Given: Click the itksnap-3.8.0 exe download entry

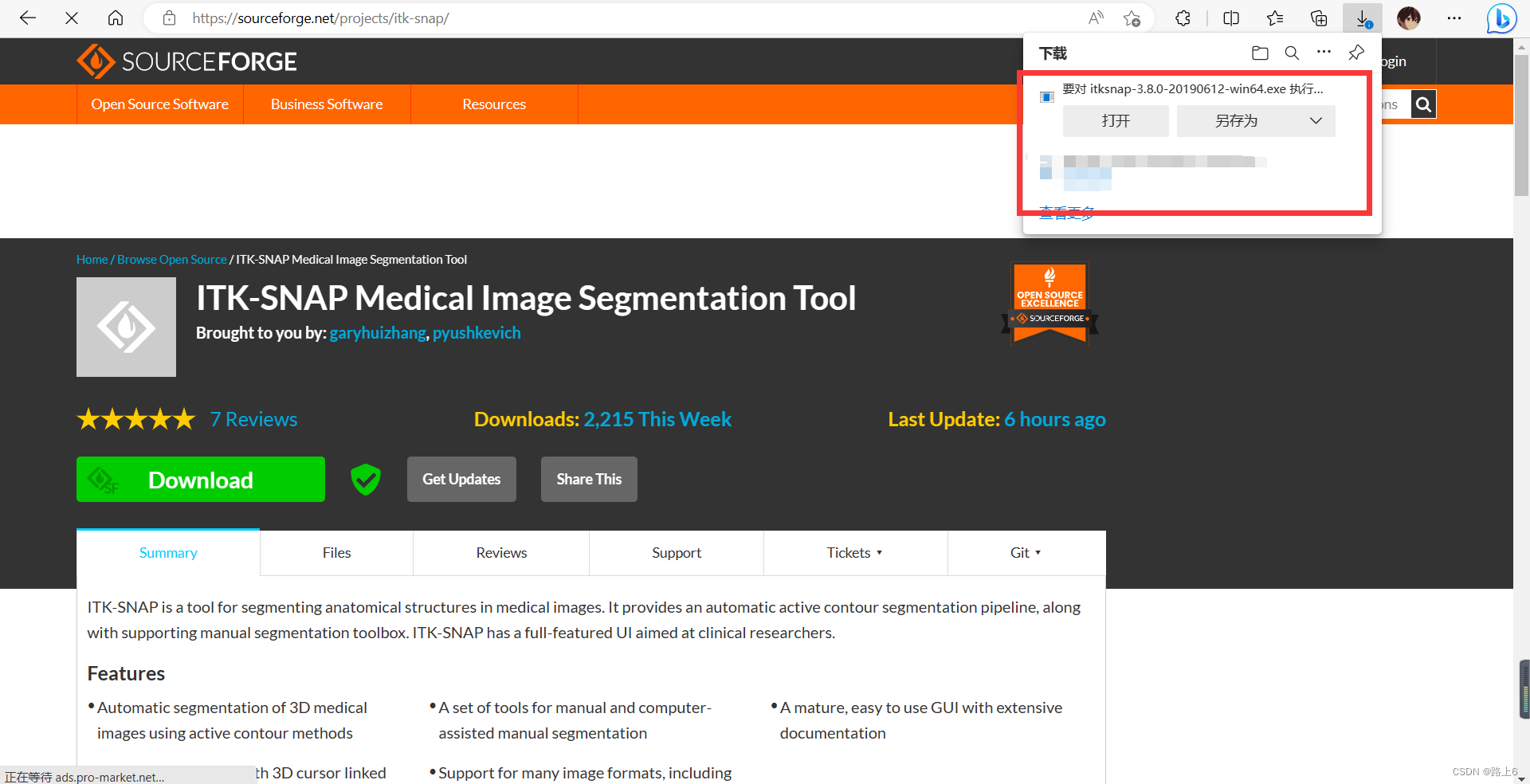Looking at the screenshot, I should [x=1193, y=88].
